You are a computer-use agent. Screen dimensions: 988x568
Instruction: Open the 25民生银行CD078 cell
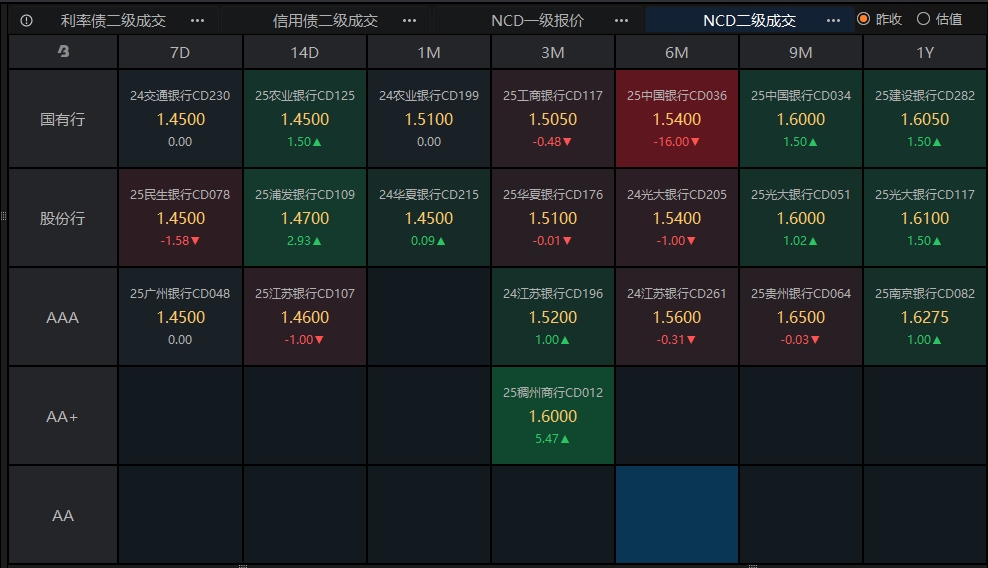180,217
